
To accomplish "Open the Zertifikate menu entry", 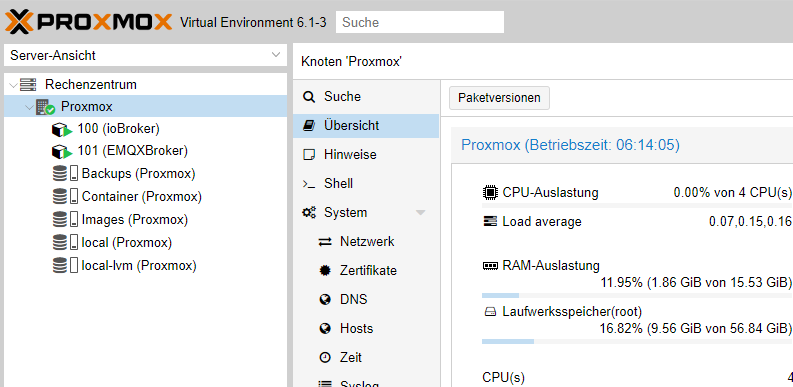I will click(366, 271).
